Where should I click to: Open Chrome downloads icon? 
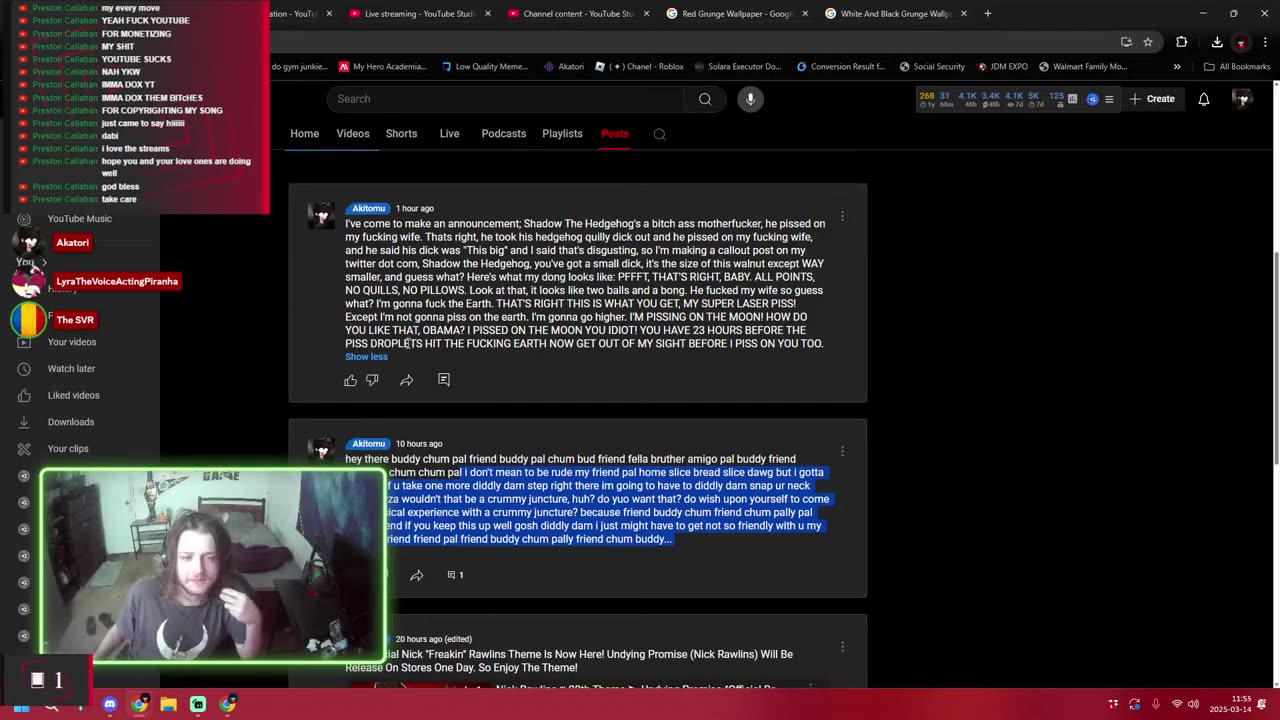tap(1217, 42)
